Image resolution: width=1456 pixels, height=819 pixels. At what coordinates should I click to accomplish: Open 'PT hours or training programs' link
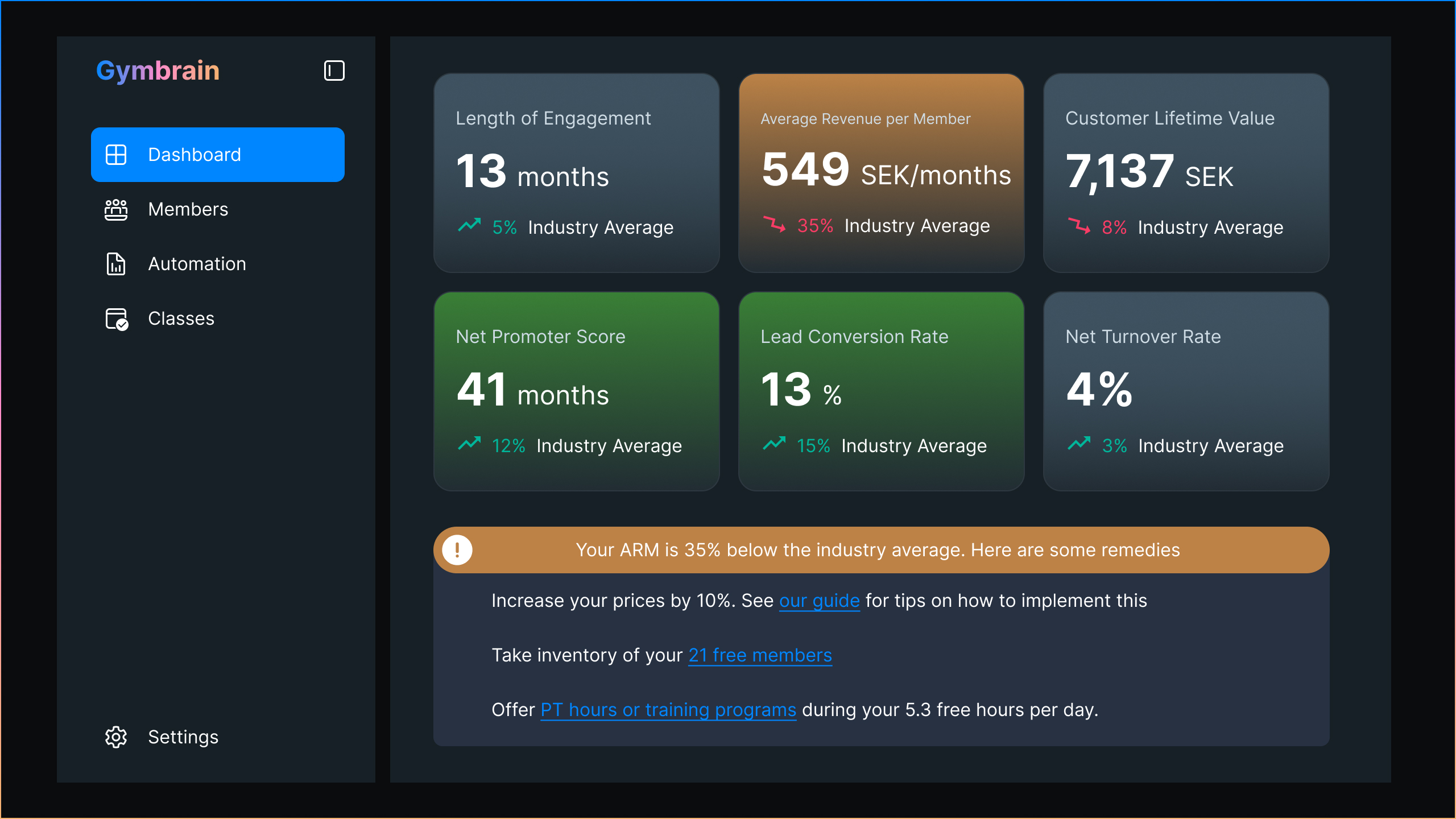point(668,710)
